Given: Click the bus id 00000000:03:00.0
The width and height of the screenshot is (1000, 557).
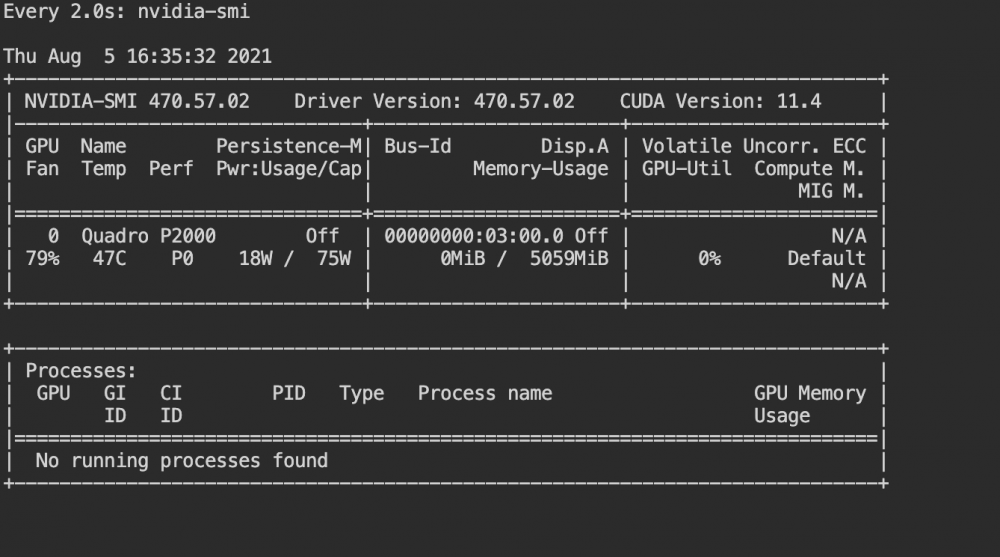Looking at the screenshot, I should click(x=474, y=236).
